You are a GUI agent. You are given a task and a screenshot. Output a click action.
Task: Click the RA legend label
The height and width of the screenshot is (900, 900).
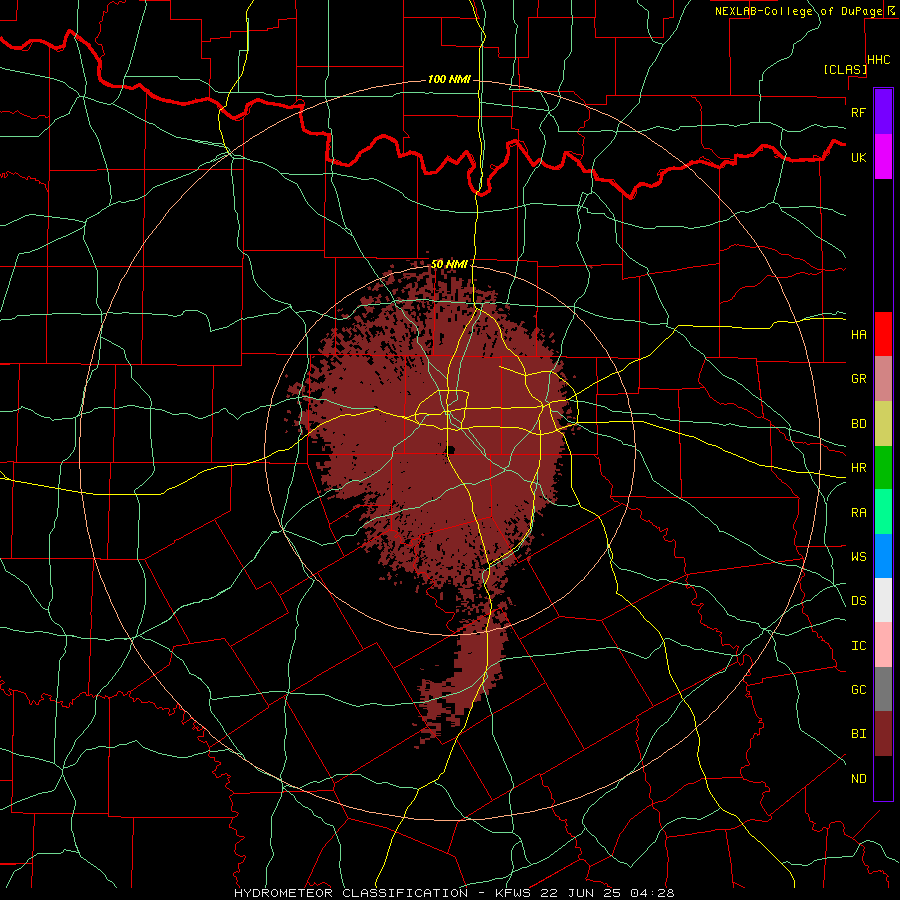point(858,513)
